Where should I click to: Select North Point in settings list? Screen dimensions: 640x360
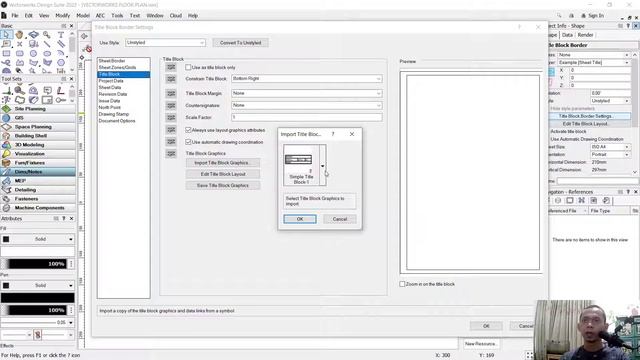click(110, 107)
